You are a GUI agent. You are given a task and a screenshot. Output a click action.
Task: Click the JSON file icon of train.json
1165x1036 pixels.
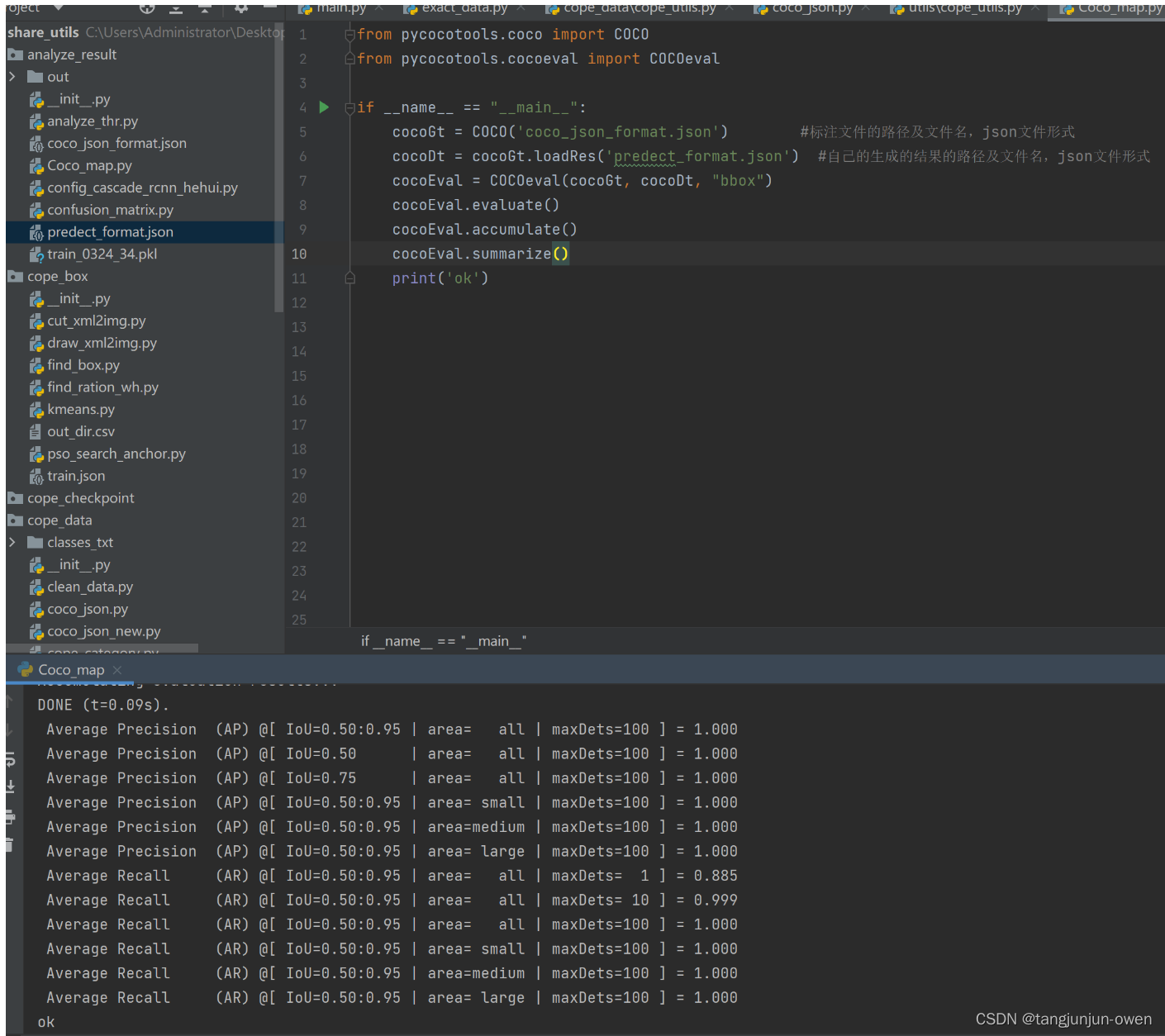pos(36,477)
